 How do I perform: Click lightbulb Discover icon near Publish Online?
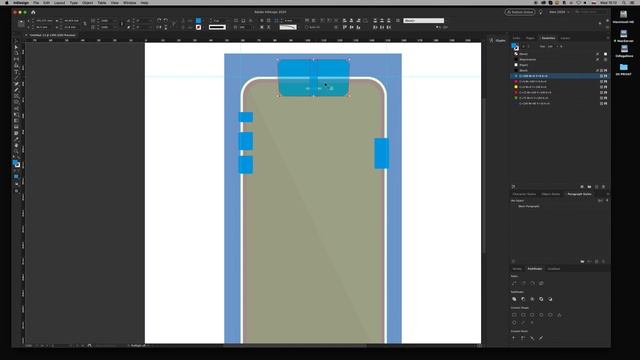pyautogui.click(x=541, y=12)
